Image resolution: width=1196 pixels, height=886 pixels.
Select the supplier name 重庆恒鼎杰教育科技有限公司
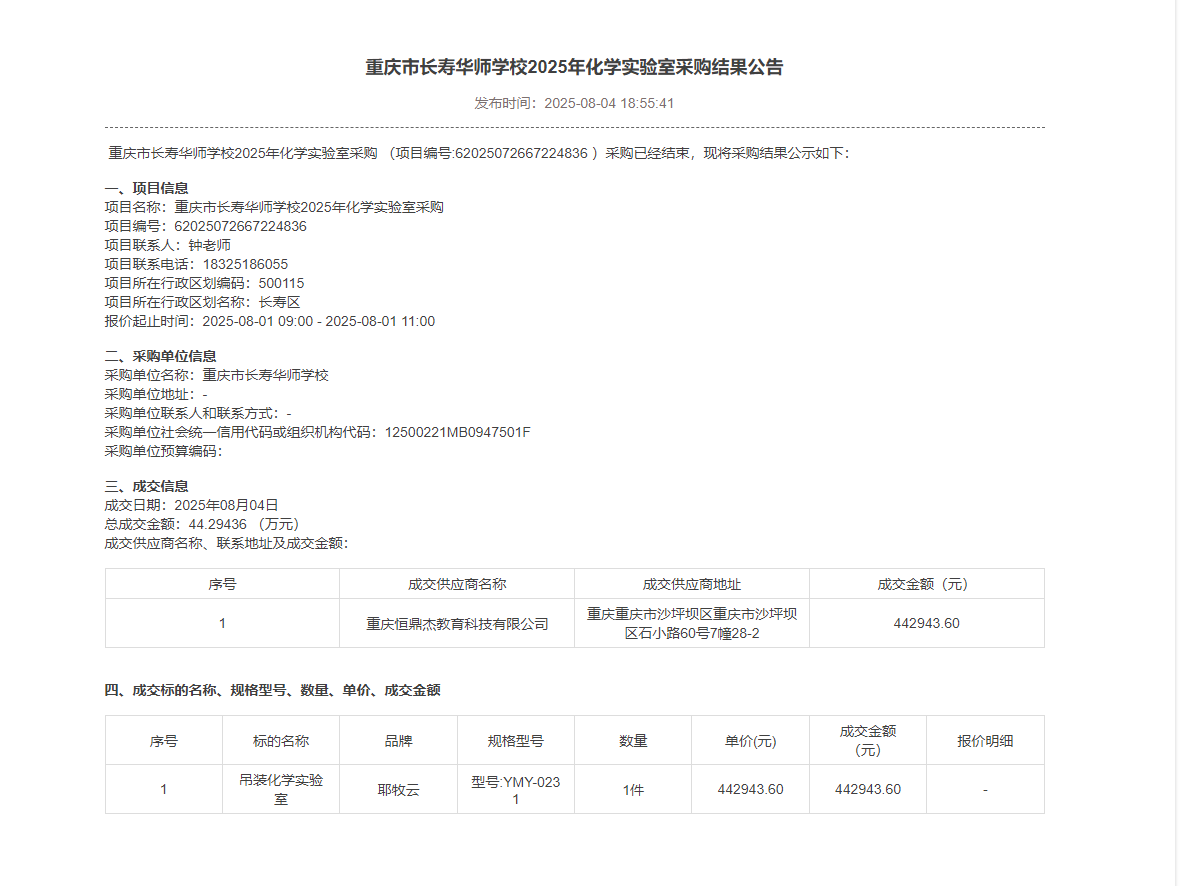click(x=456, y=622)
